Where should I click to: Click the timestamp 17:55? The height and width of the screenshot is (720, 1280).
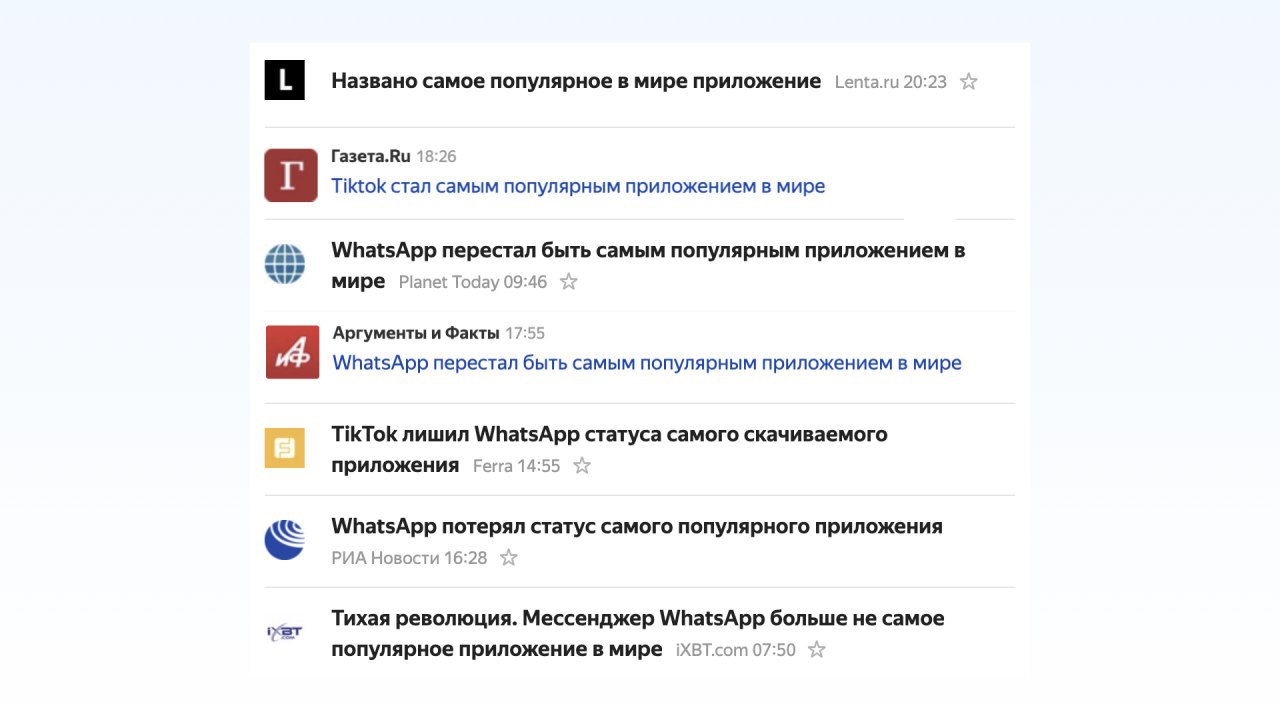point(525,333)
